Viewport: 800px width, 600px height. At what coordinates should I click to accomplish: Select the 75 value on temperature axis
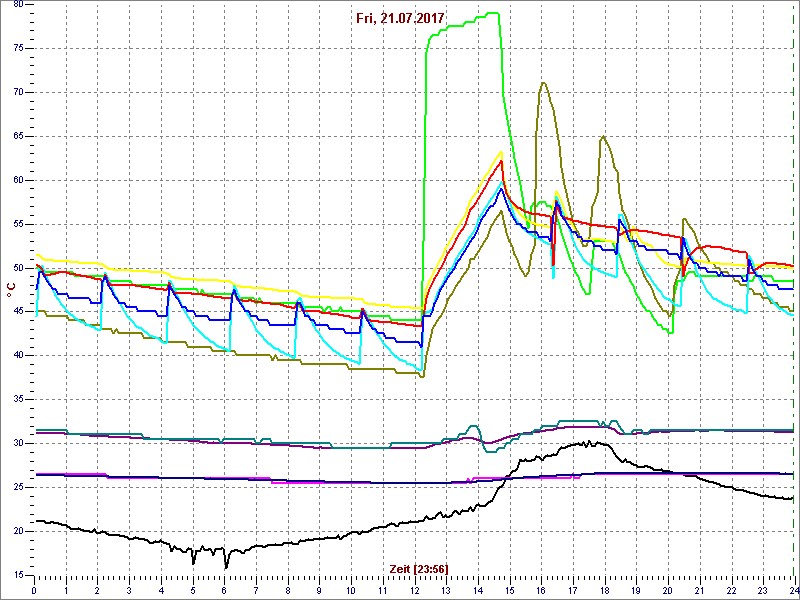(x=19, y=48)
